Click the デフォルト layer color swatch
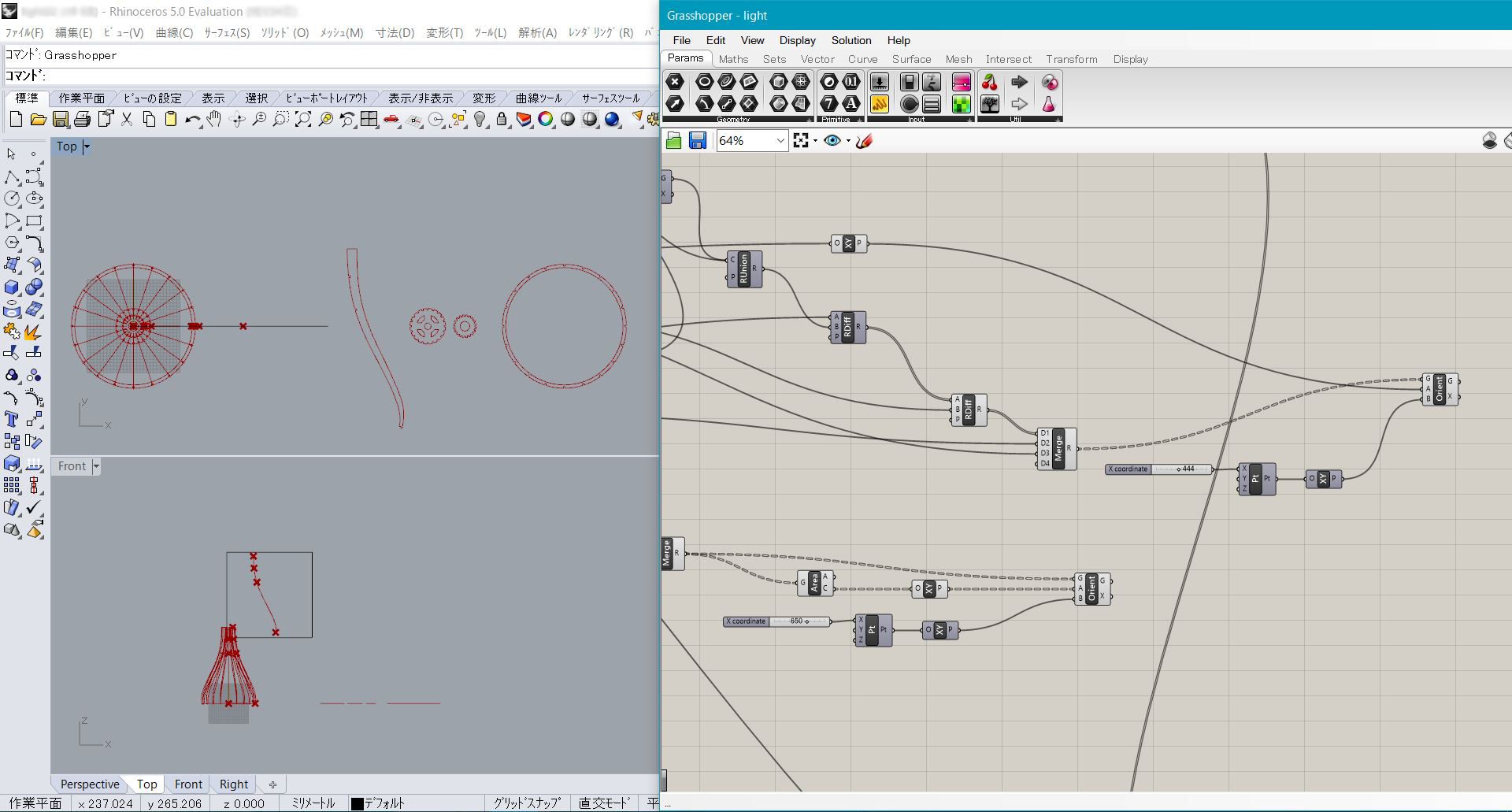The height and width of the screenshot is (812, 1512). click(357, 803)
